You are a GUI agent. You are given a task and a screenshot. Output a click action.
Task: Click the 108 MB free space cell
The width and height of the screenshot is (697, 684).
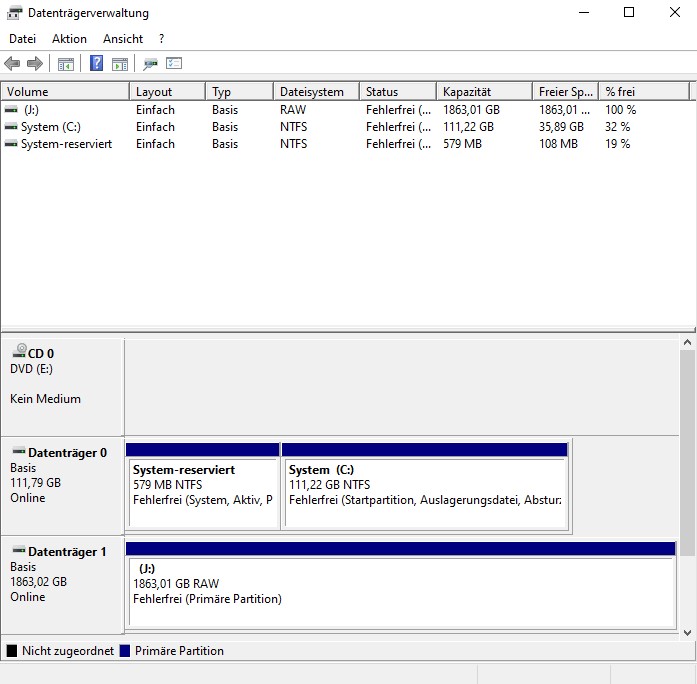pos(558,144)
